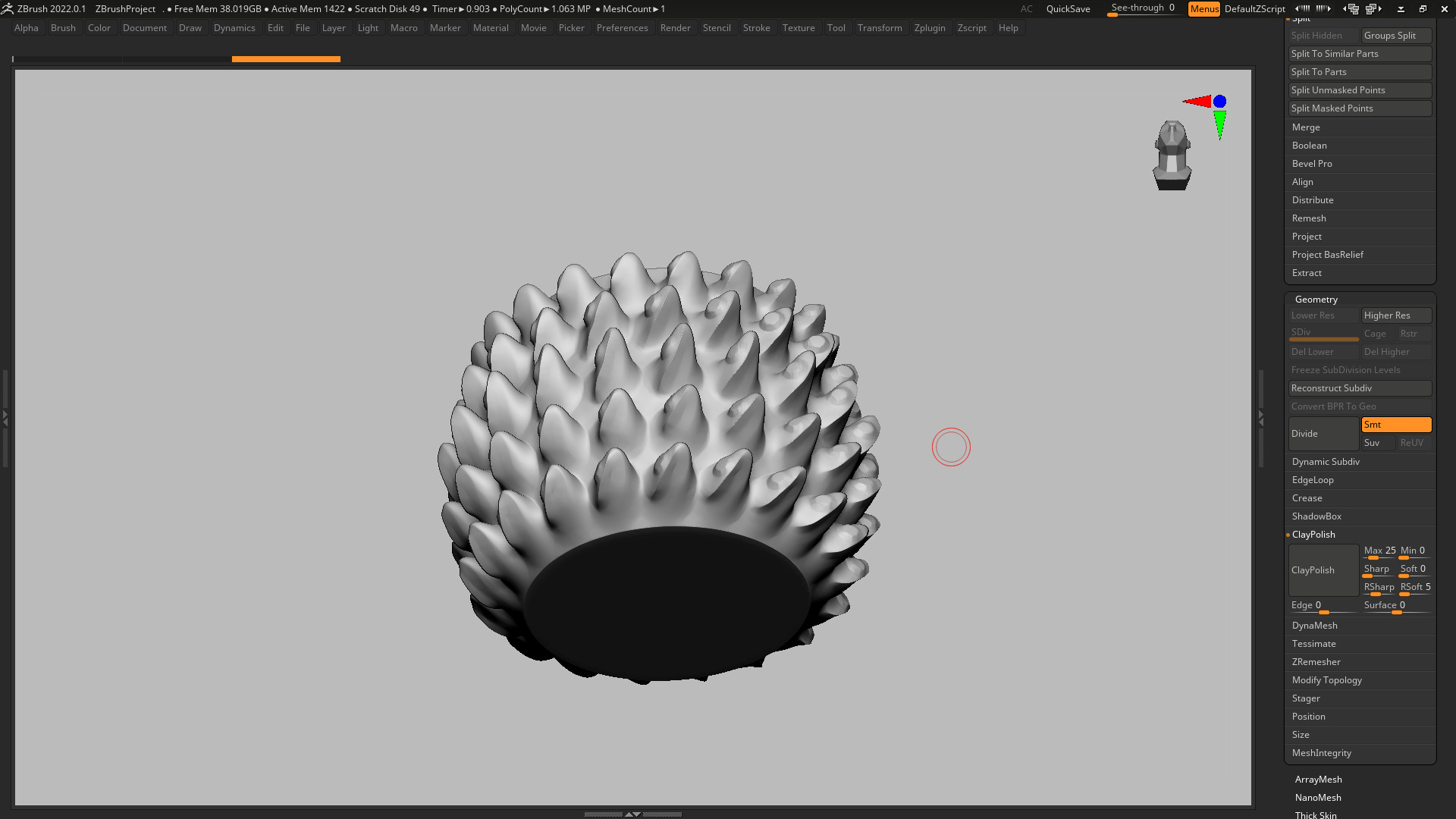Click the orange progress bar segment above canvas
1456x819 pixels.
[286, 58]
